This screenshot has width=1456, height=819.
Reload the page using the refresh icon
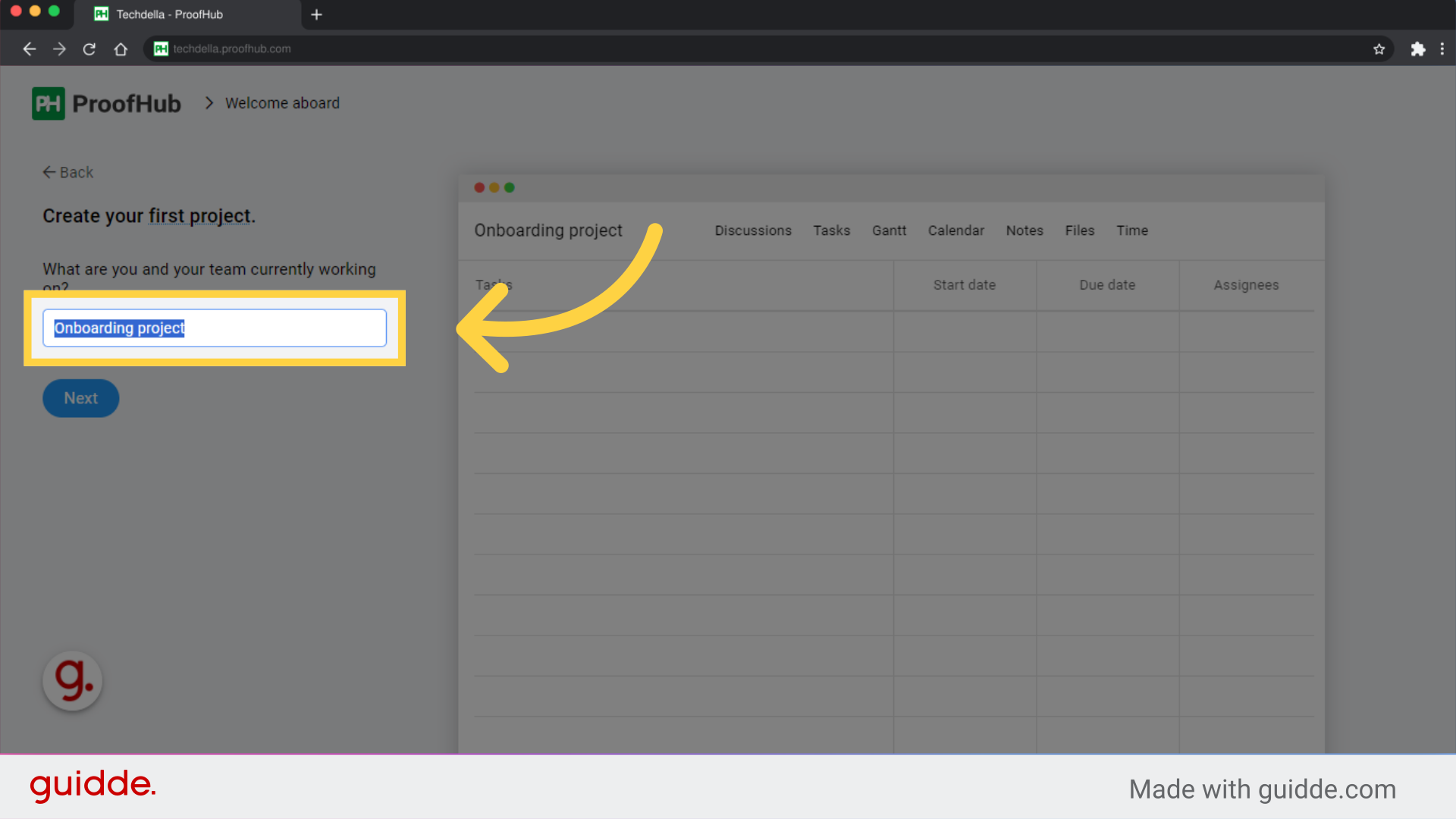coord(89,49)
